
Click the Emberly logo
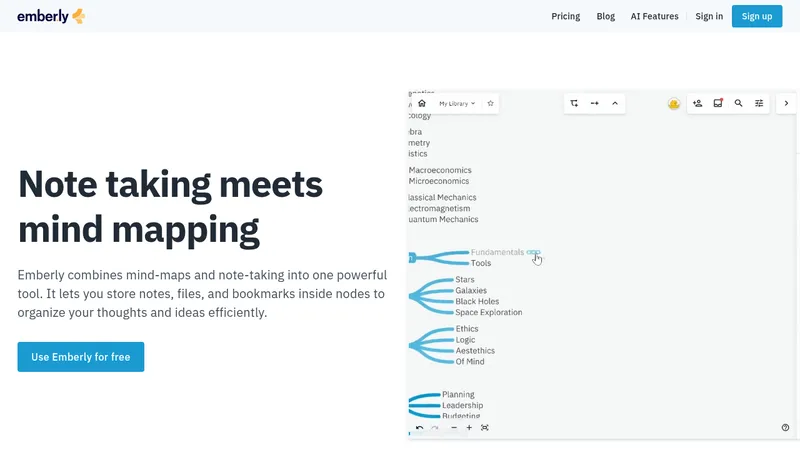click(51, 16)
